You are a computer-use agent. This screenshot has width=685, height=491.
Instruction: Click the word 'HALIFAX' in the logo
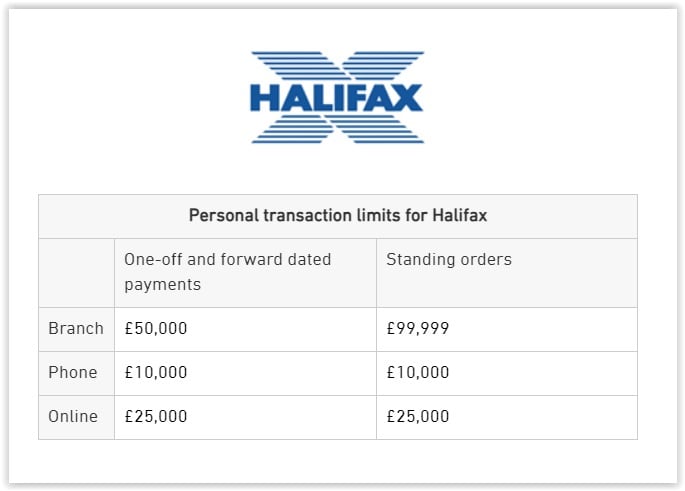coord(336,97)
